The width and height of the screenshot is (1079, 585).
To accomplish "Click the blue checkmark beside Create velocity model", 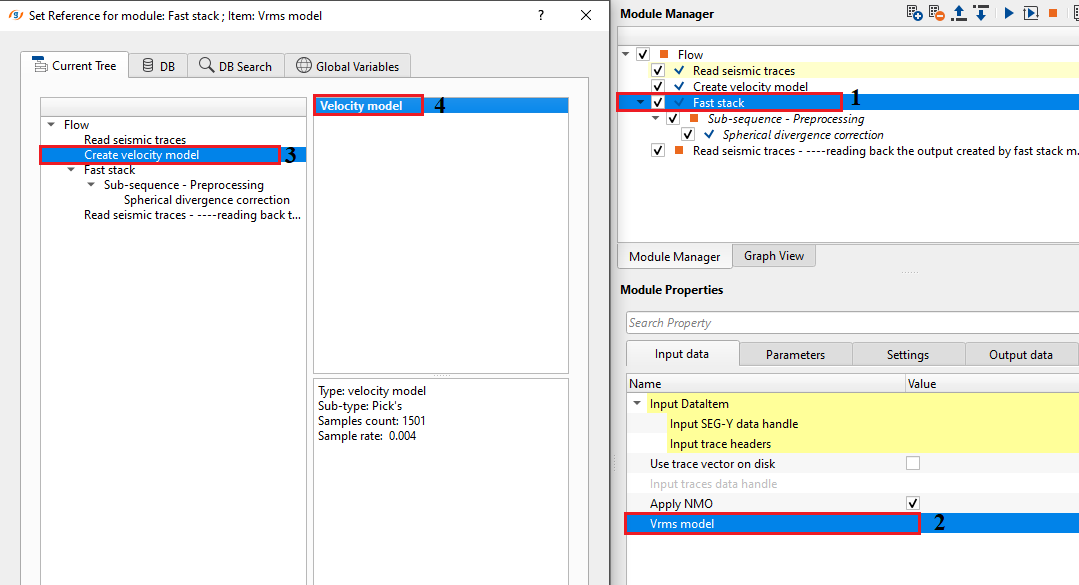I will (x=679, y=86).
